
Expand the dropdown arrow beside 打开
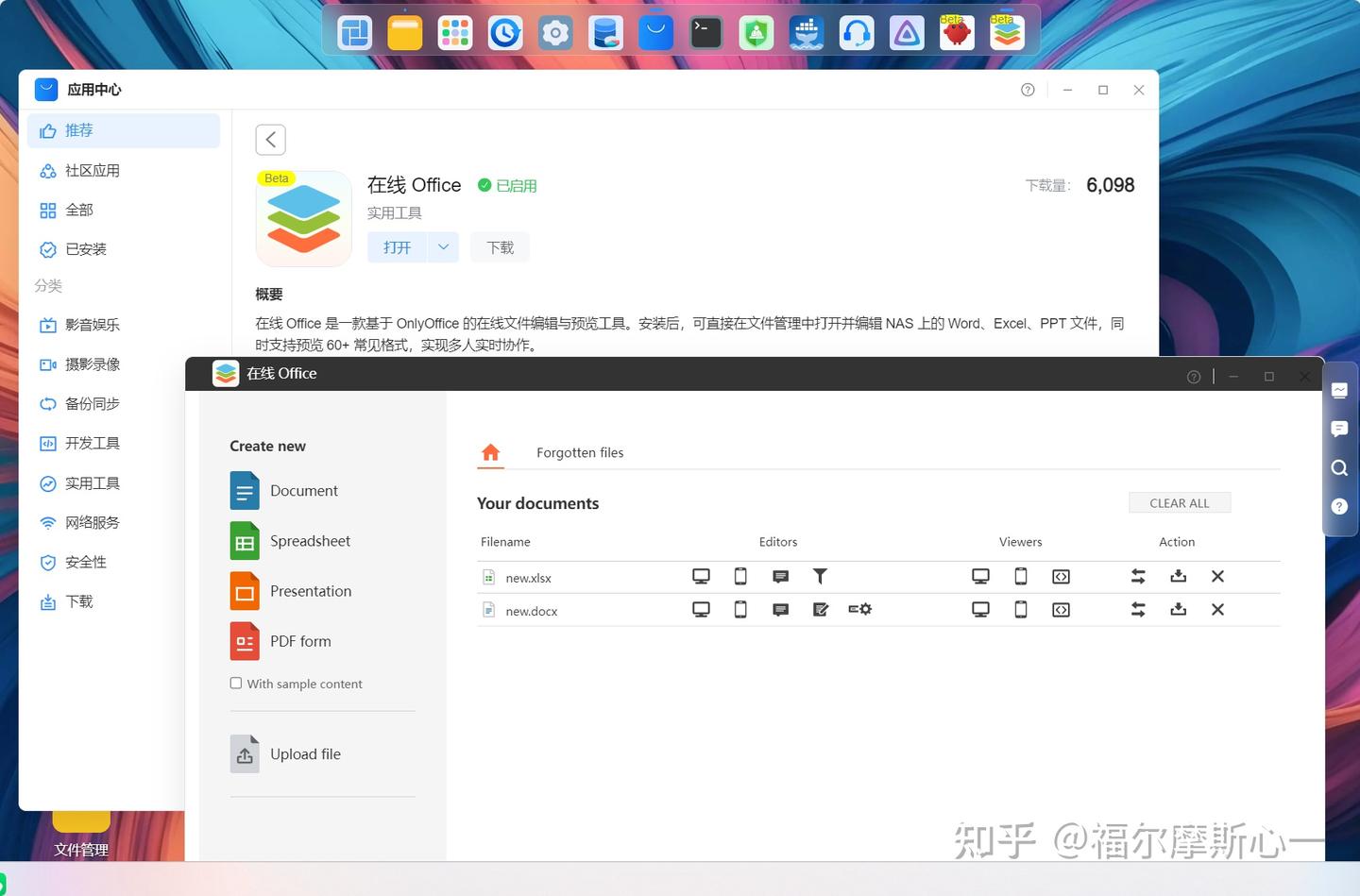(x=443, y=246)
